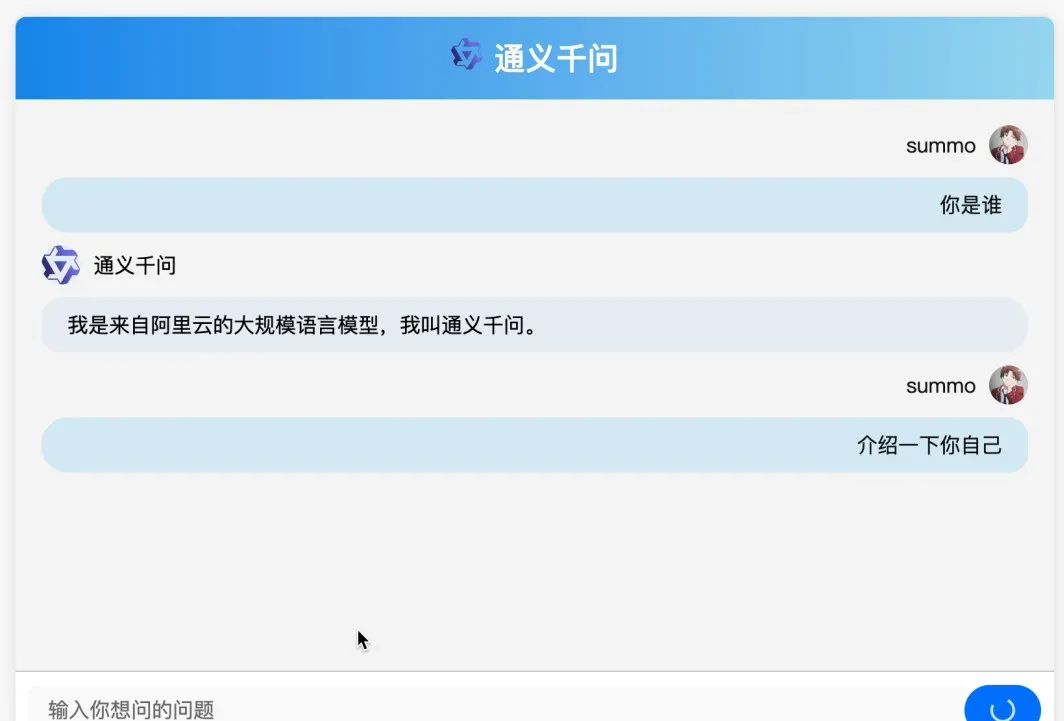
Task: Click the blue send button with loading spinner
Action: (x=1002, y=705)
